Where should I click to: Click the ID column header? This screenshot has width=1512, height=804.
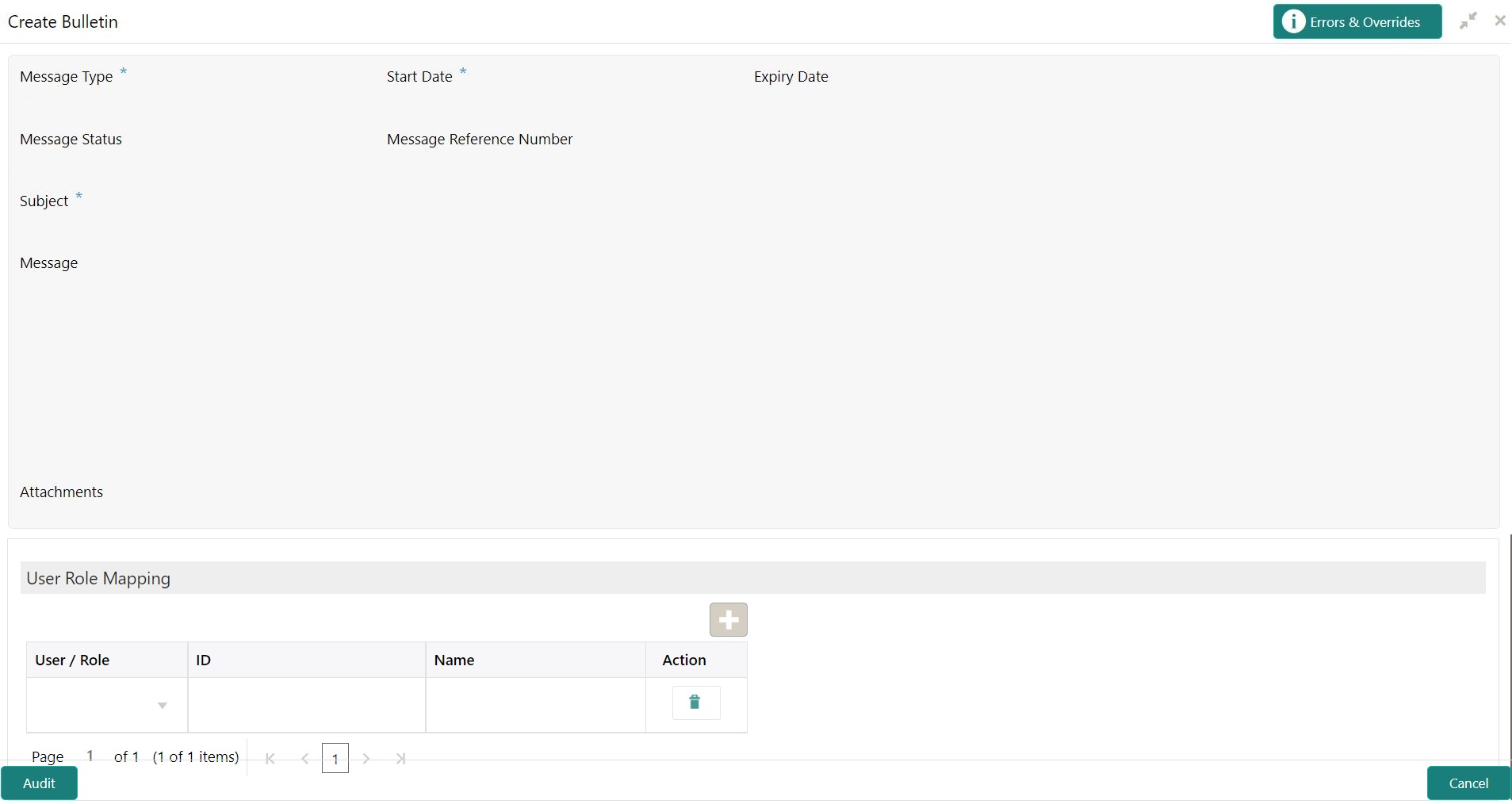307,660
